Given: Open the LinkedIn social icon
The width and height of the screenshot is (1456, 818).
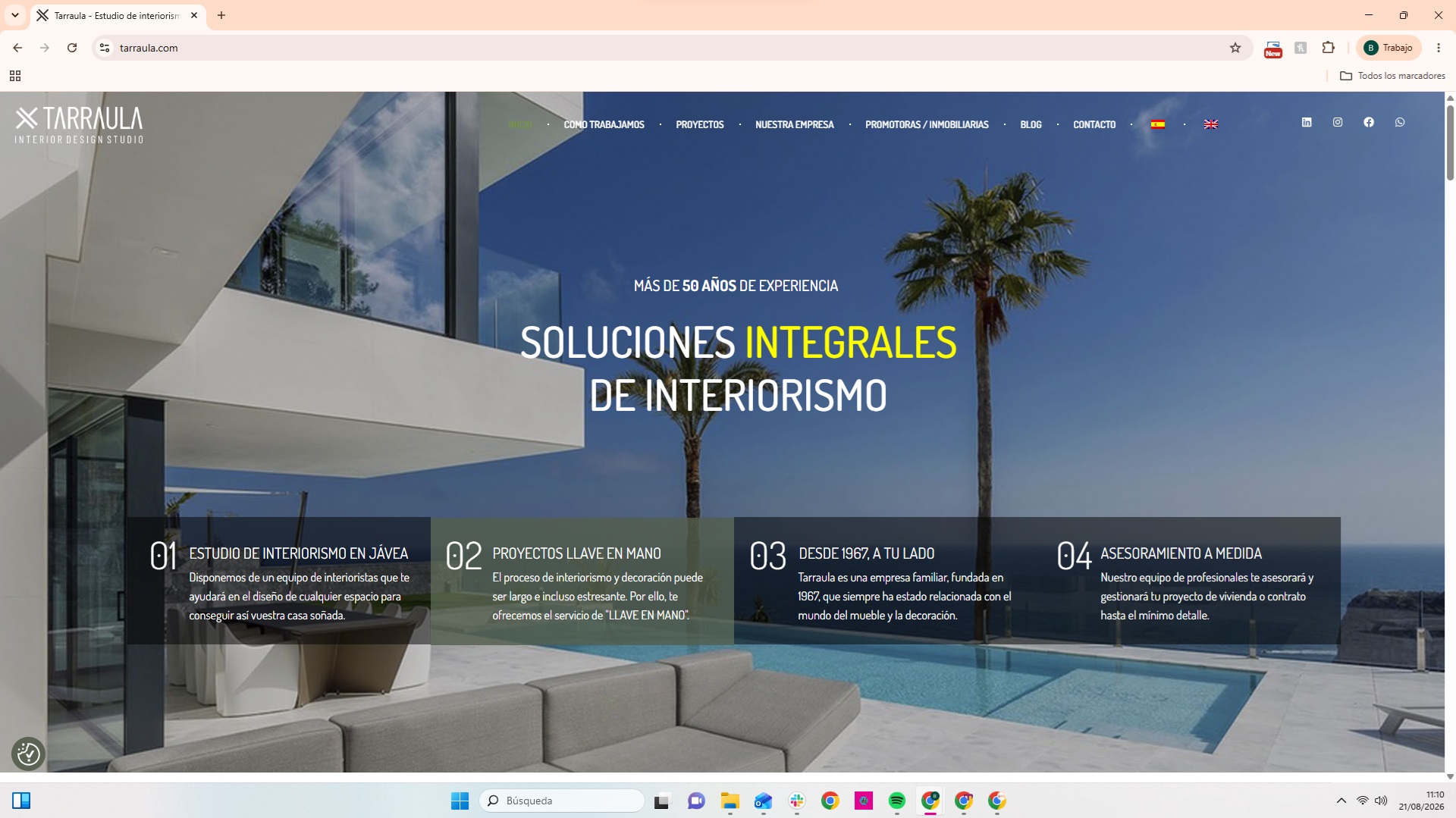Looking at the screenshot, I should [x=1307, y=122].
